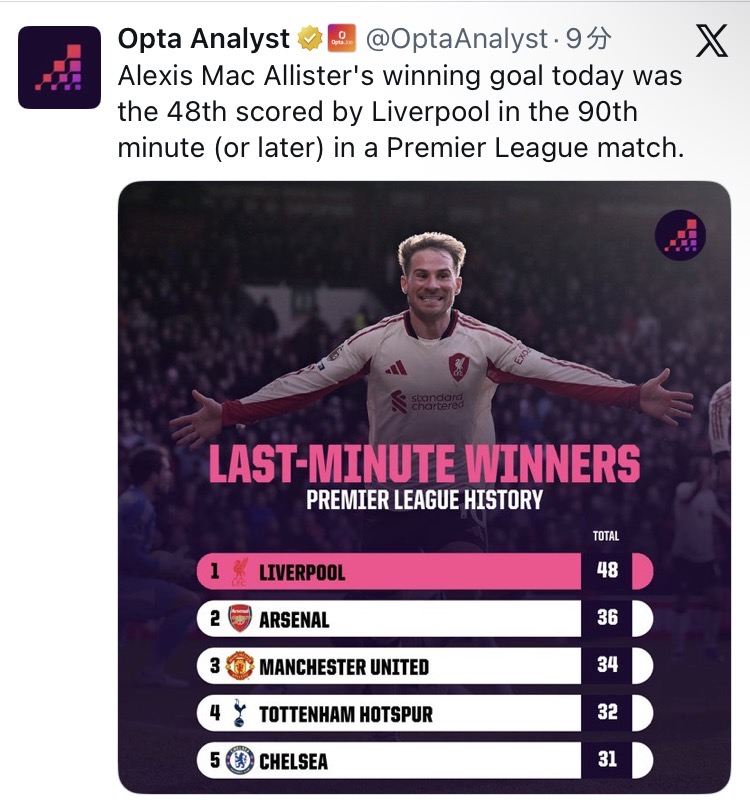Select the Chelsea total of 31

[607, 761]
